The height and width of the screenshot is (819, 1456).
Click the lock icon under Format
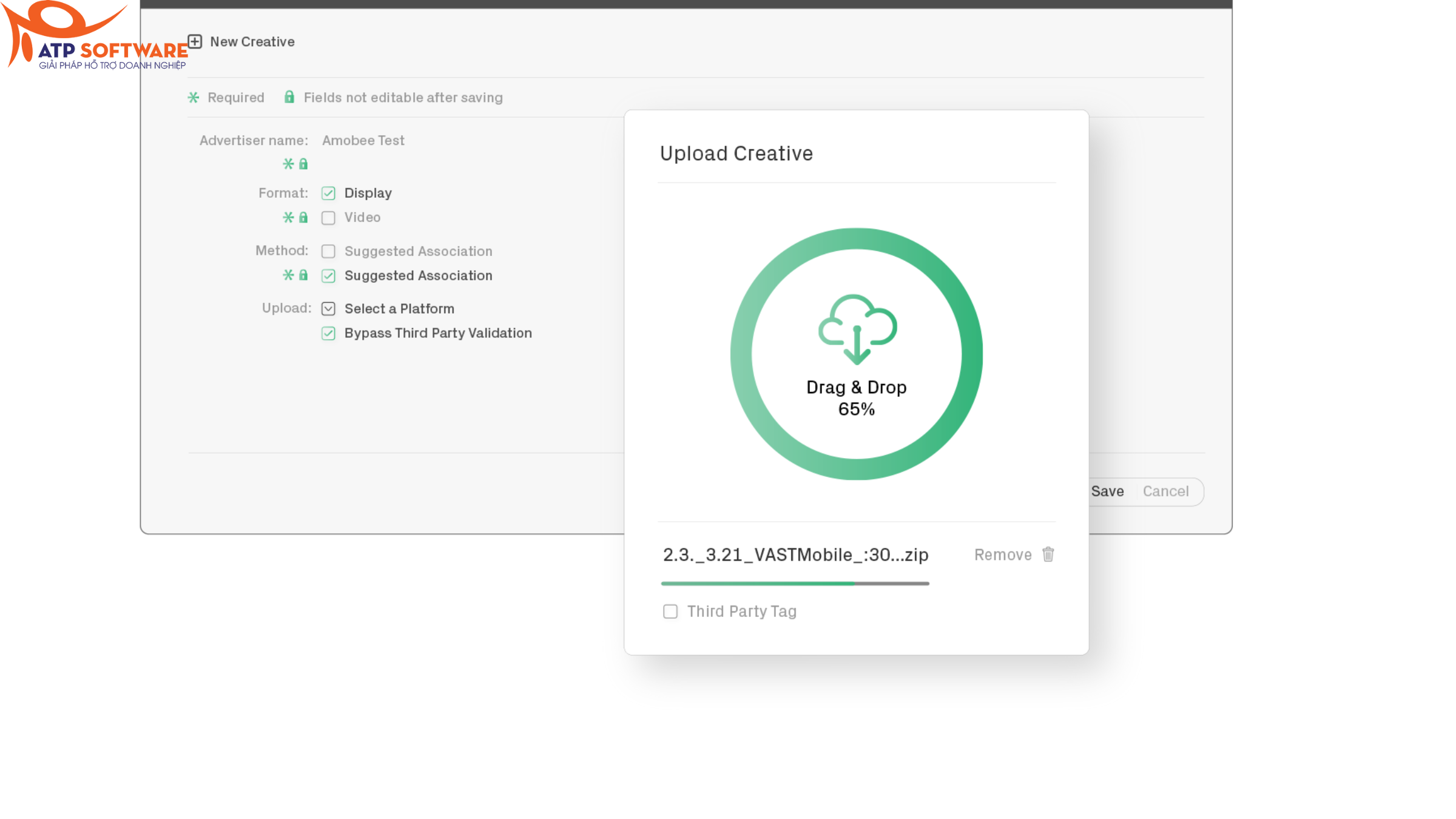(x=303, y=217)
